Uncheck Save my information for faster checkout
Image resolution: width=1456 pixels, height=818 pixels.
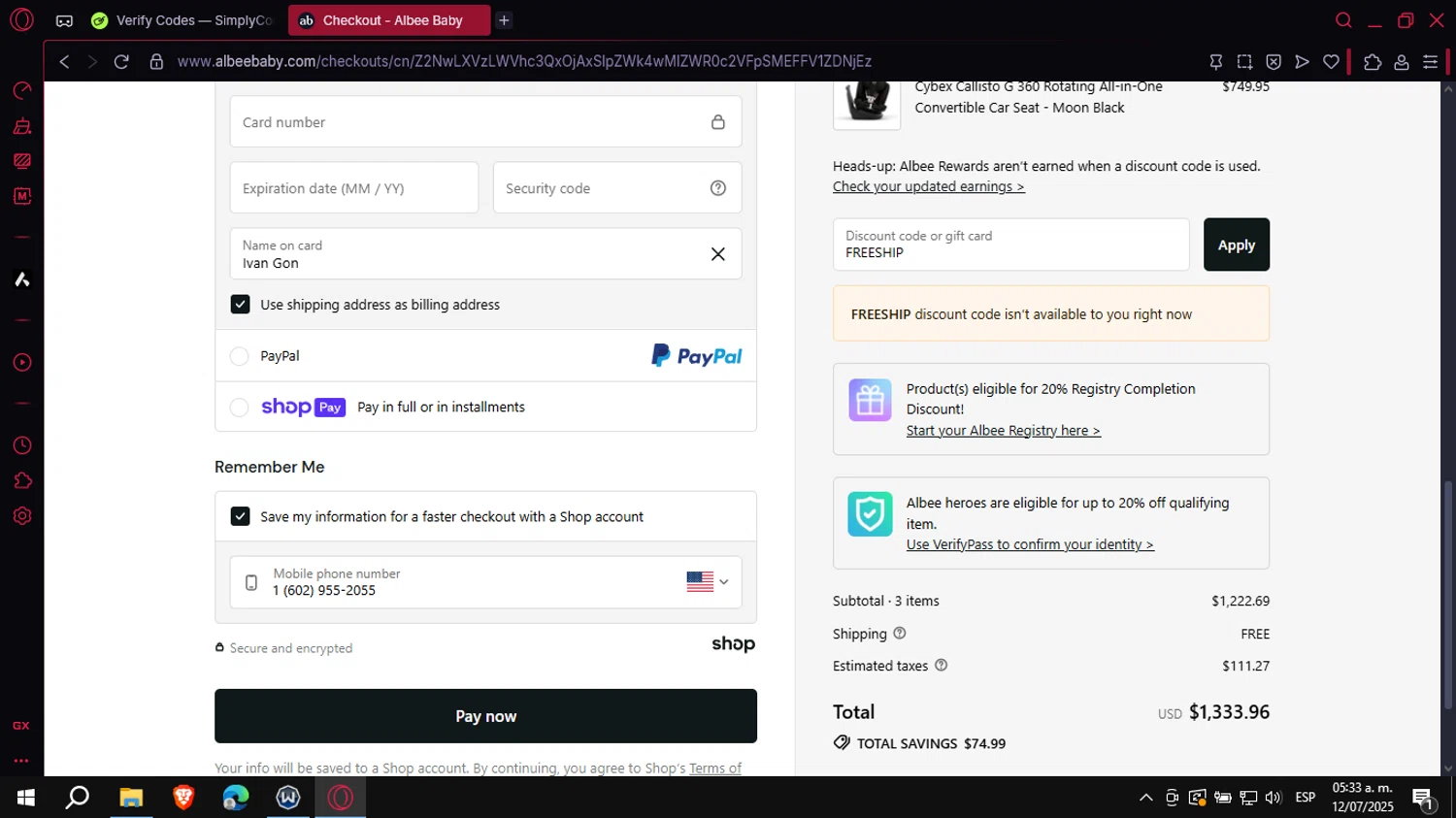tap(240, 516)
